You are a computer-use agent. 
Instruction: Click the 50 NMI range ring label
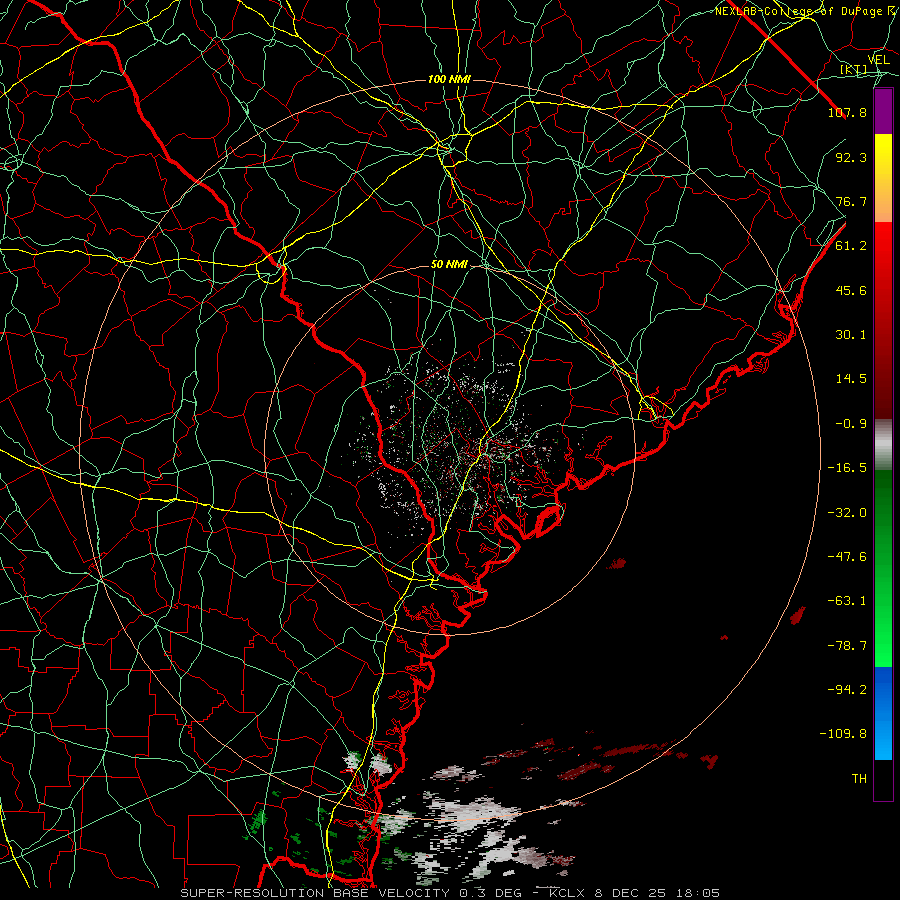click(449, 265)
